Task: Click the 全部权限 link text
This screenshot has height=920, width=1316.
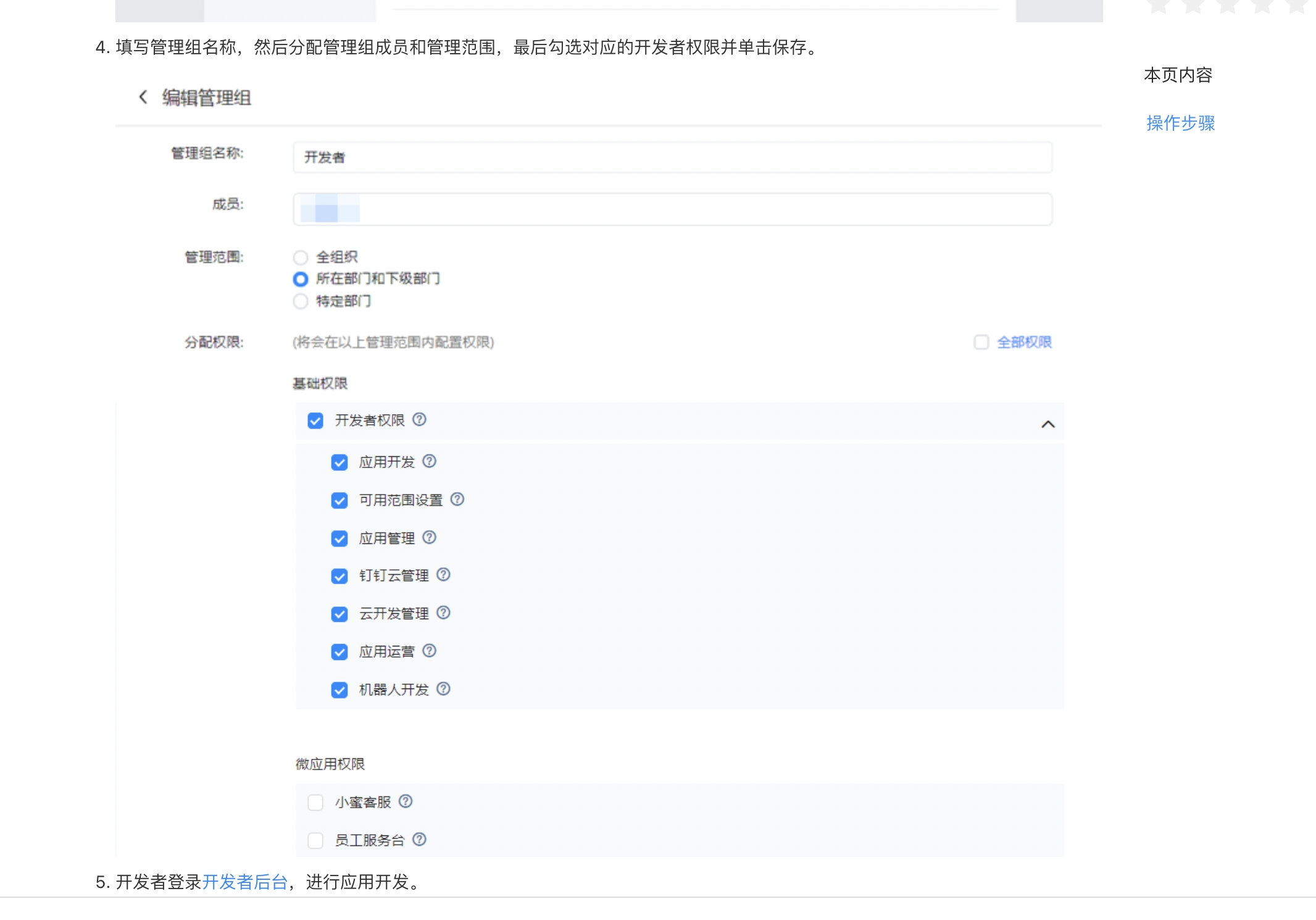Action: (1025, 342)
